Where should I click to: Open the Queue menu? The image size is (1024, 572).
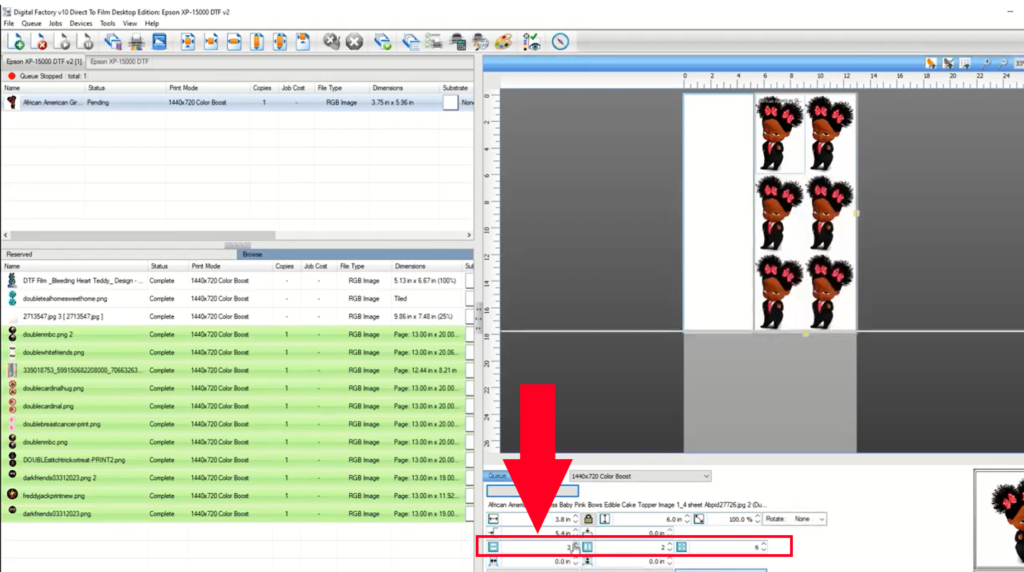point(31,24)
